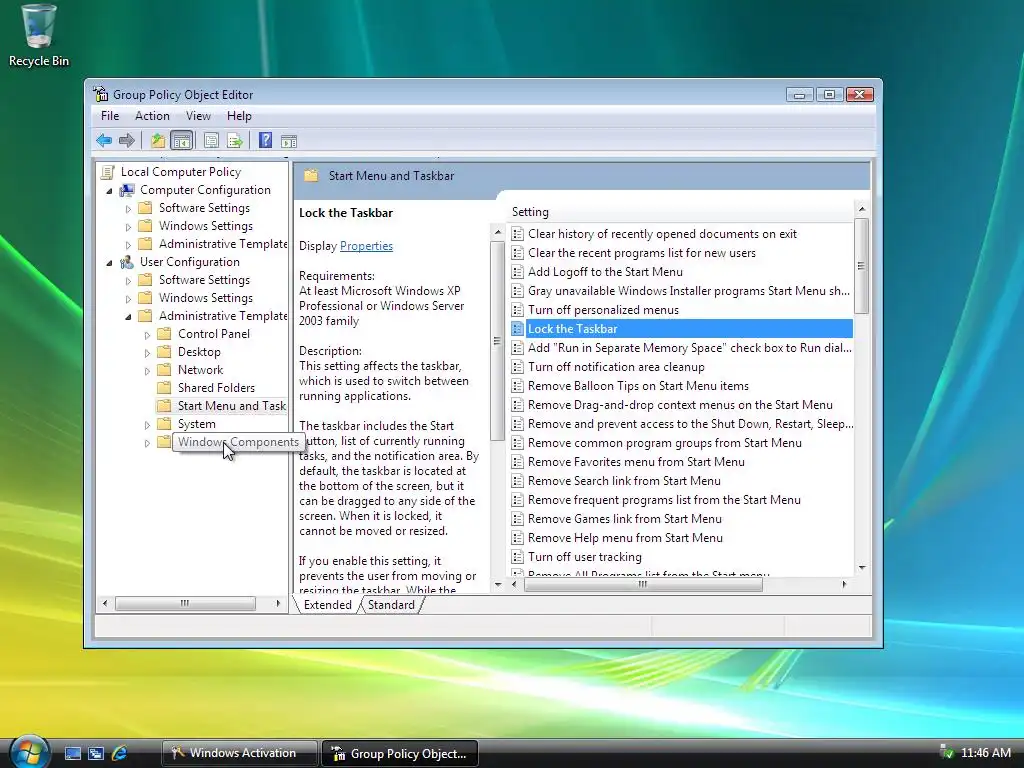Select Network in the tree

pyautogui.click(x=200, y=370)
